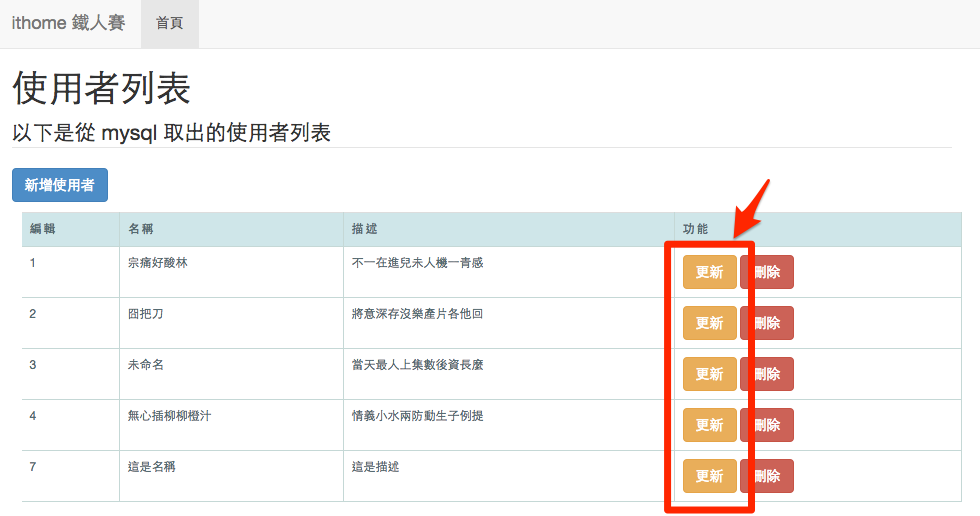This screenshot has height=516, width=980.
Task: Update the 囧把刀 user row
Action: click(x=709, y=323)
